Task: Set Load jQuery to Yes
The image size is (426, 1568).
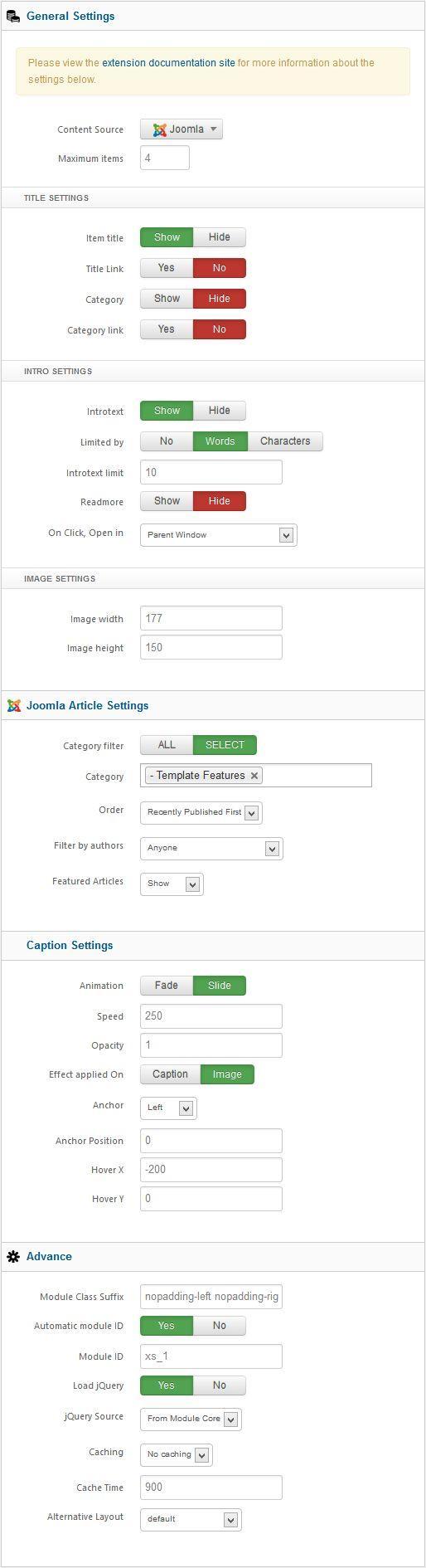Action: [167, 1385]
